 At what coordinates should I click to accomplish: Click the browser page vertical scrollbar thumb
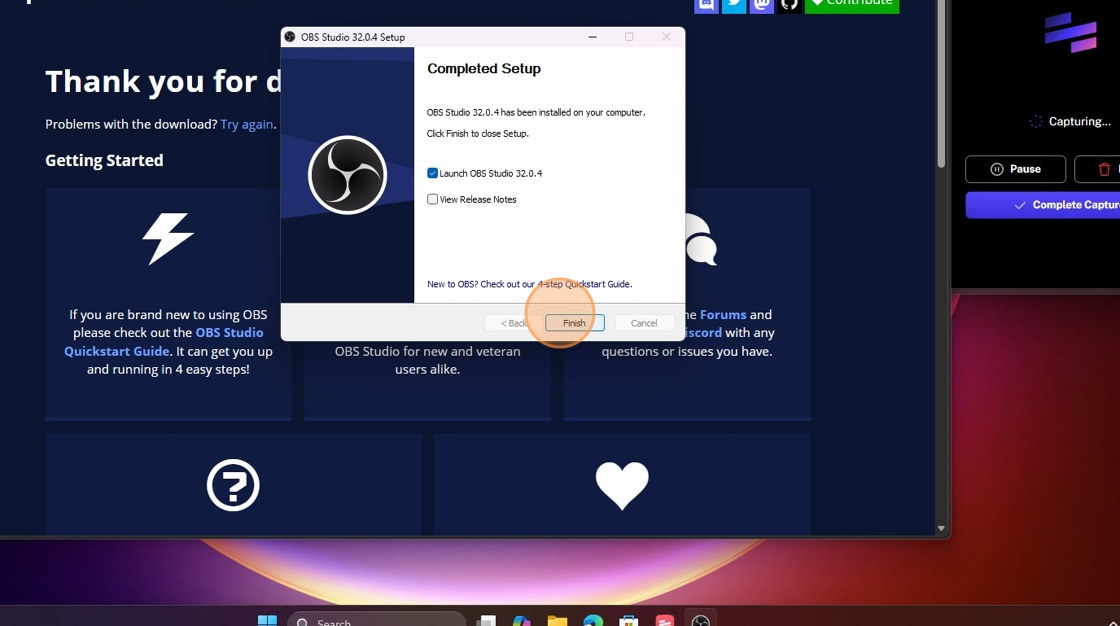[941, 84]
